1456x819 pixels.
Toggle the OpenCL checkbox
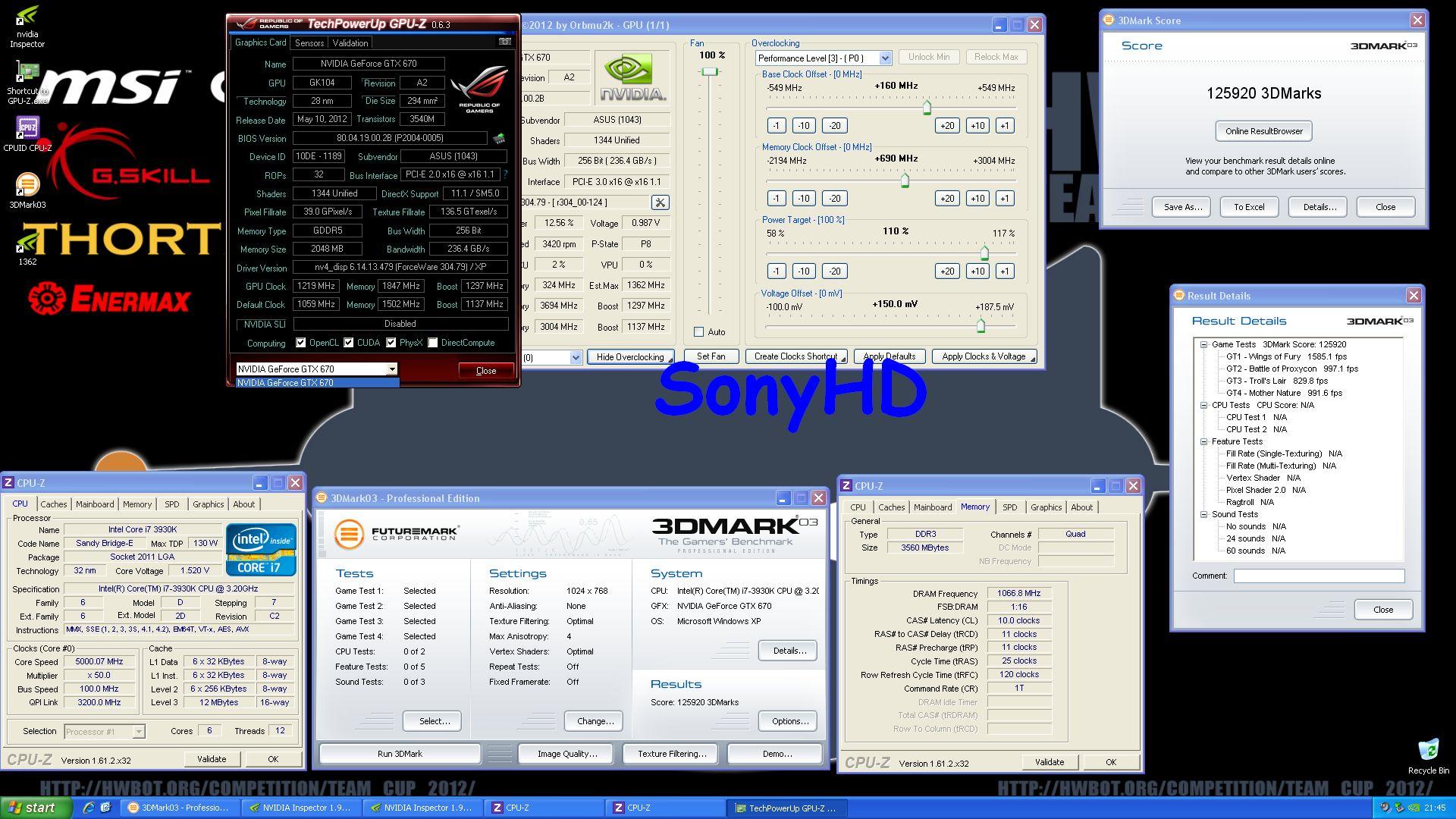point(301,343)
